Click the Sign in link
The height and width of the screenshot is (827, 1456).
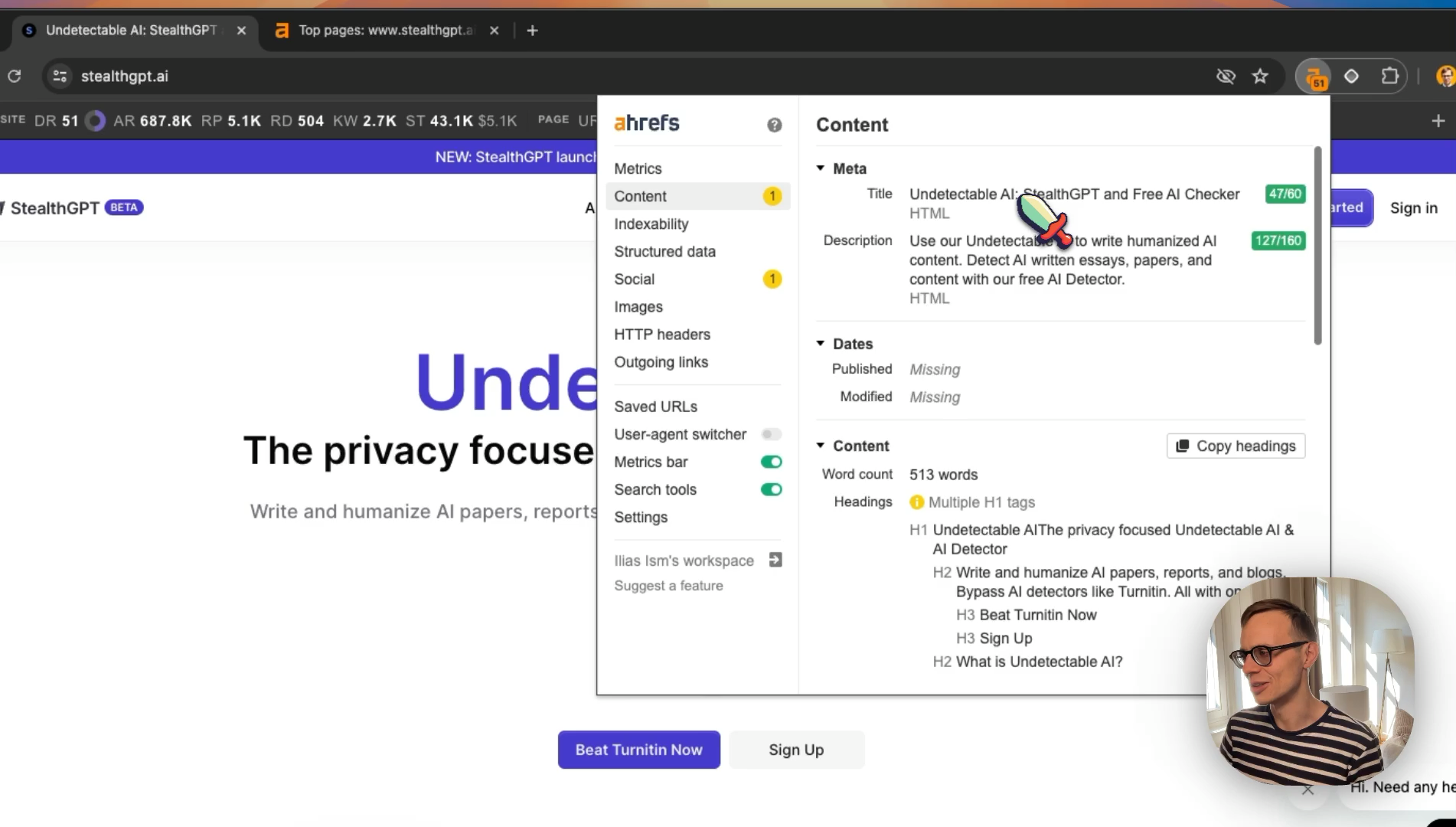tap(1413, 208)
